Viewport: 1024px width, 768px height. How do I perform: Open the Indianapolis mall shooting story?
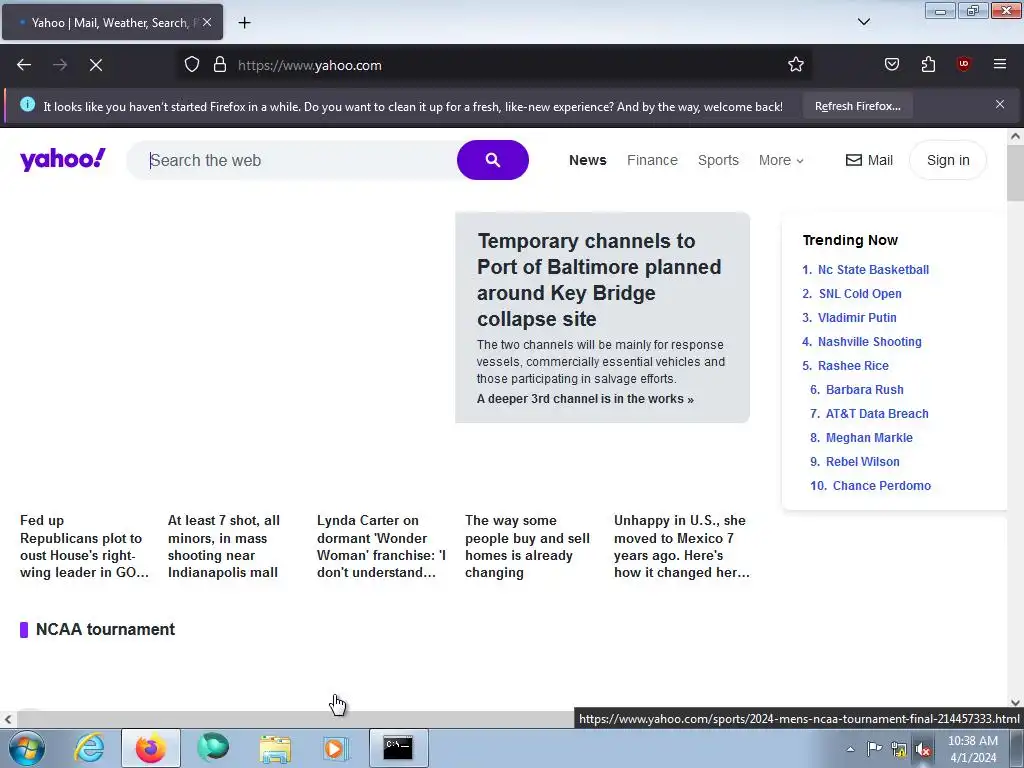tap(224, 547)
